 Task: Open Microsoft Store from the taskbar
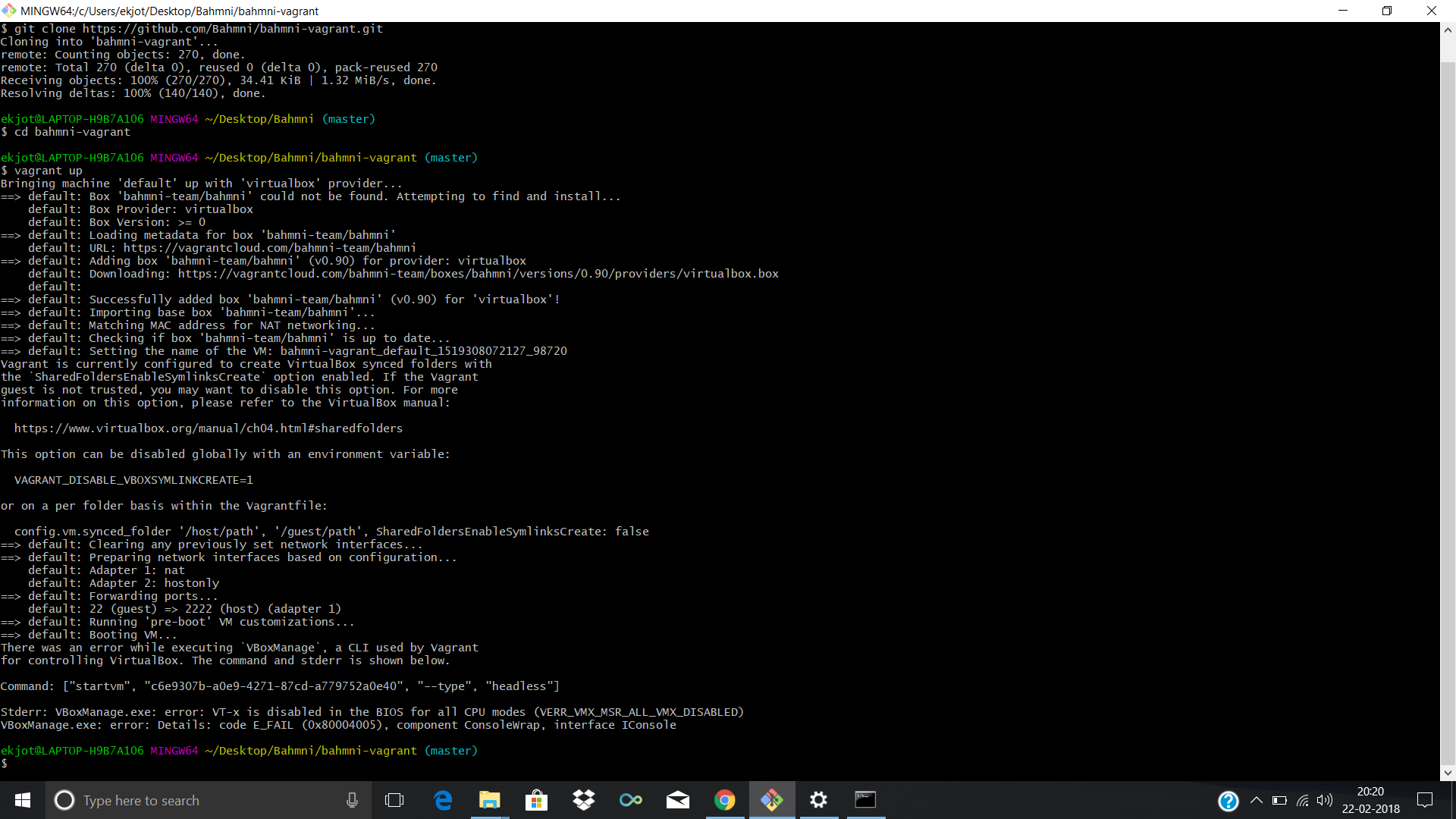tap(537, 800)
